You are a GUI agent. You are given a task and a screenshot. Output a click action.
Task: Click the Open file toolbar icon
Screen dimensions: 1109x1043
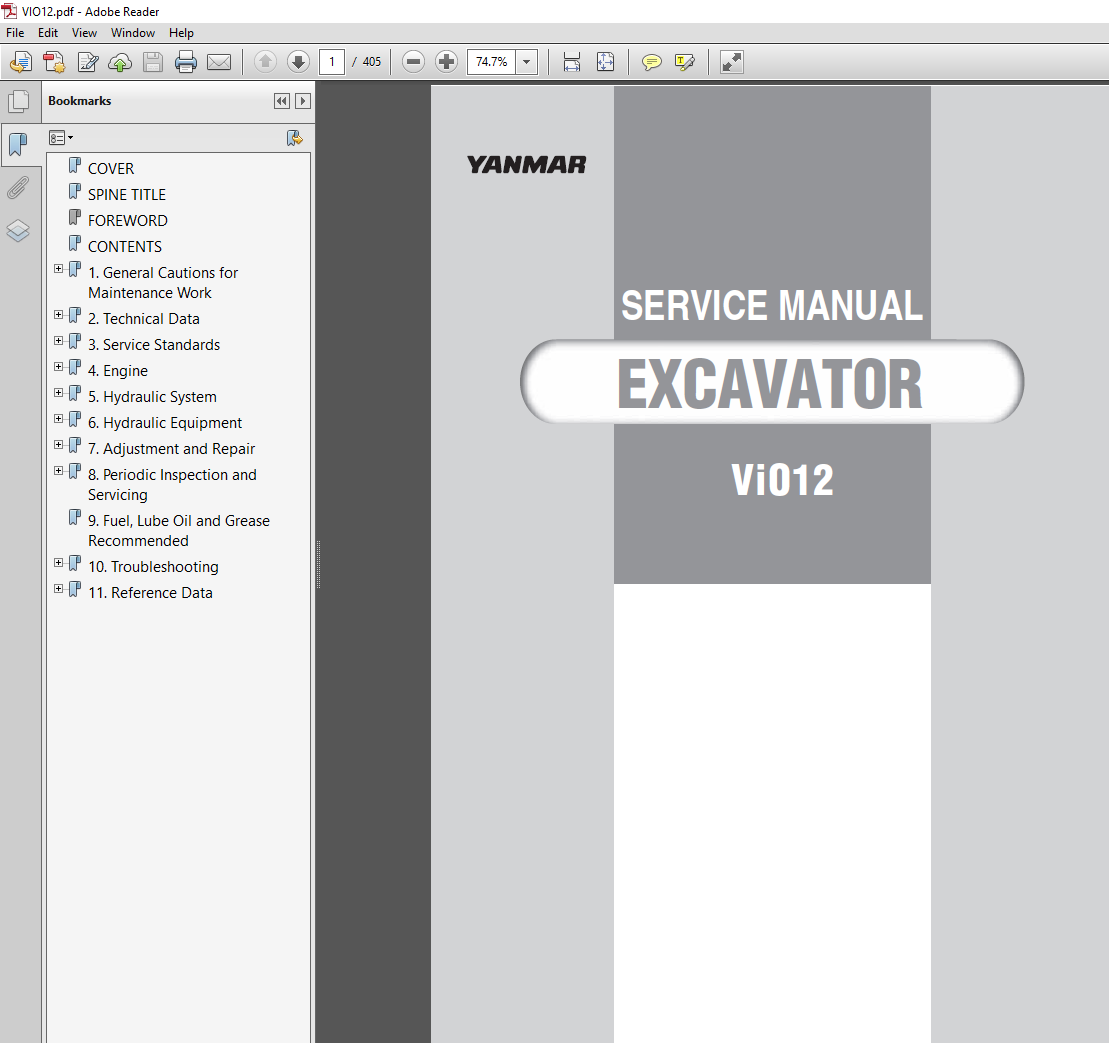[x=21, y=62]
